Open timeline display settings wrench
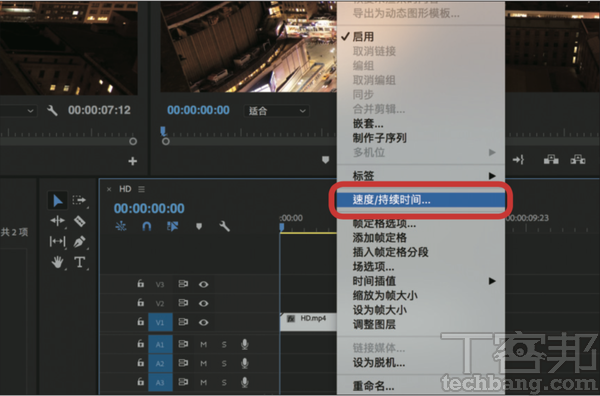The height and width of the screenshot is (396, 600). [x=225, y=227]
